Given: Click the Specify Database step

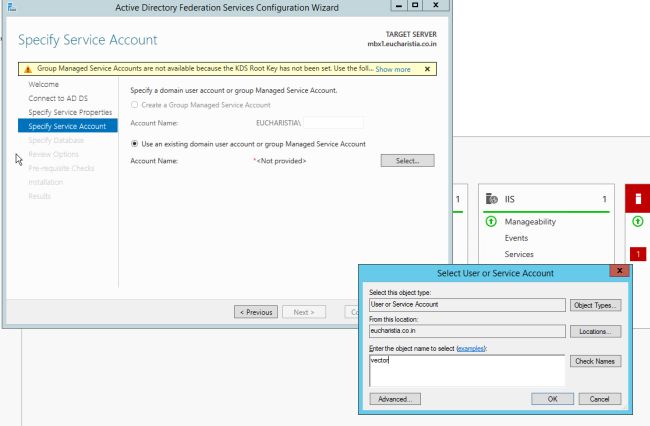Looking at the screenshot, I should click(x=56, y=140).
